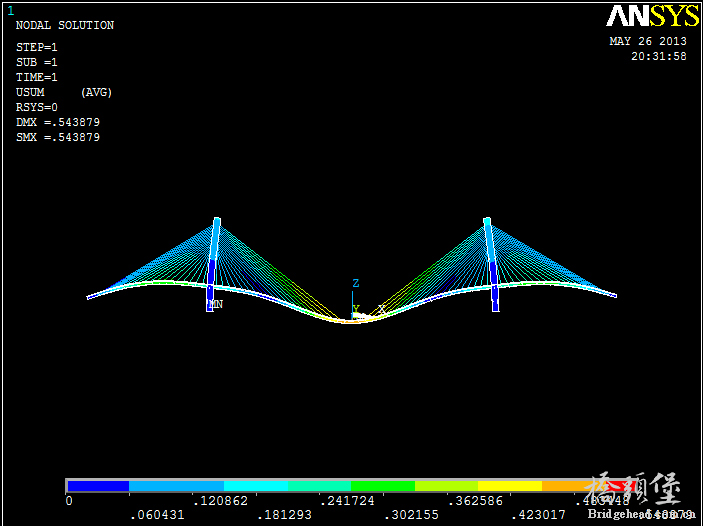
Task: Click the Y axis triad label
Action: [x=356, y=309]
